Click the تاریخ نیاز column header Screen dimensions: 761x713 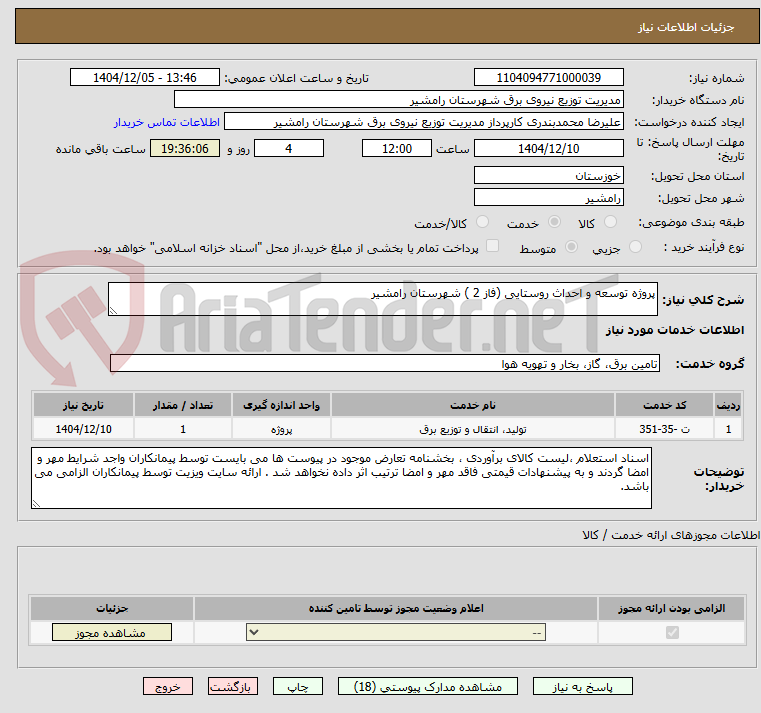tap(83, 405)
